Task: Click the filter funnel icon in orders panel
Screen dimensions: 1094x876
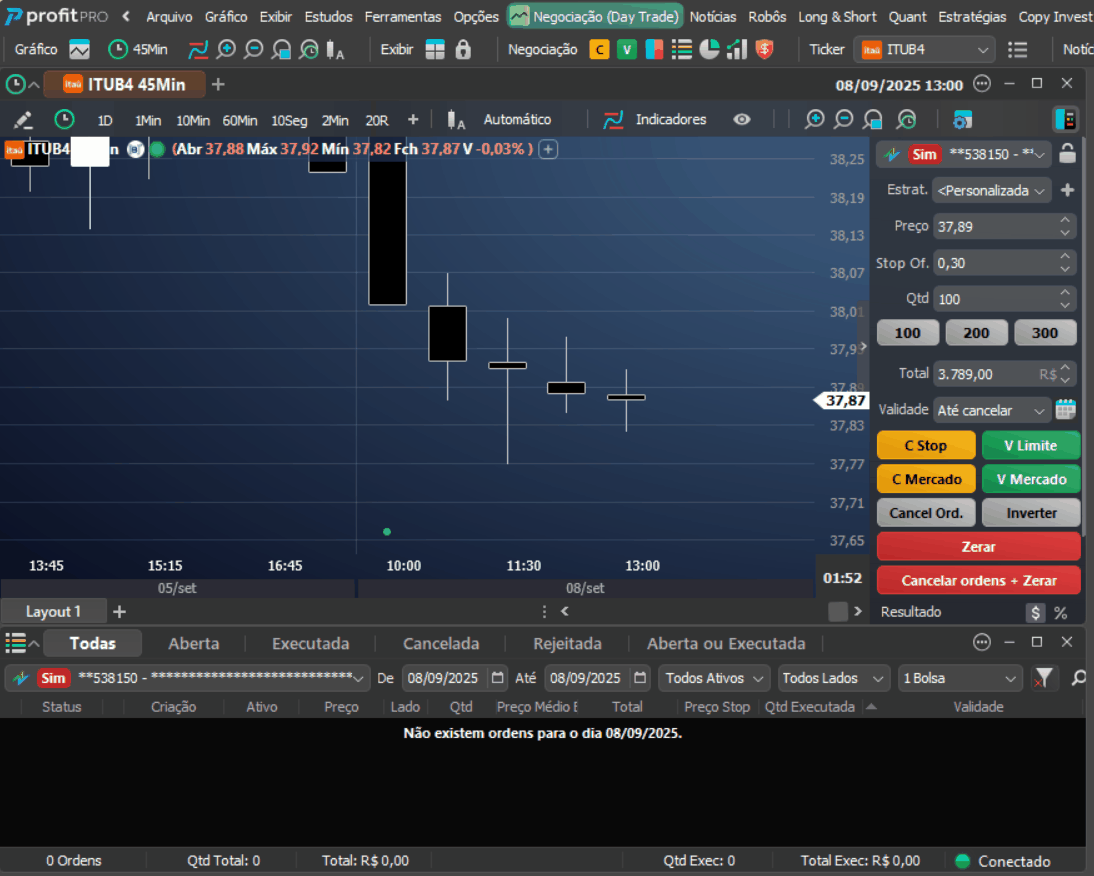Action: [1044, 678]
